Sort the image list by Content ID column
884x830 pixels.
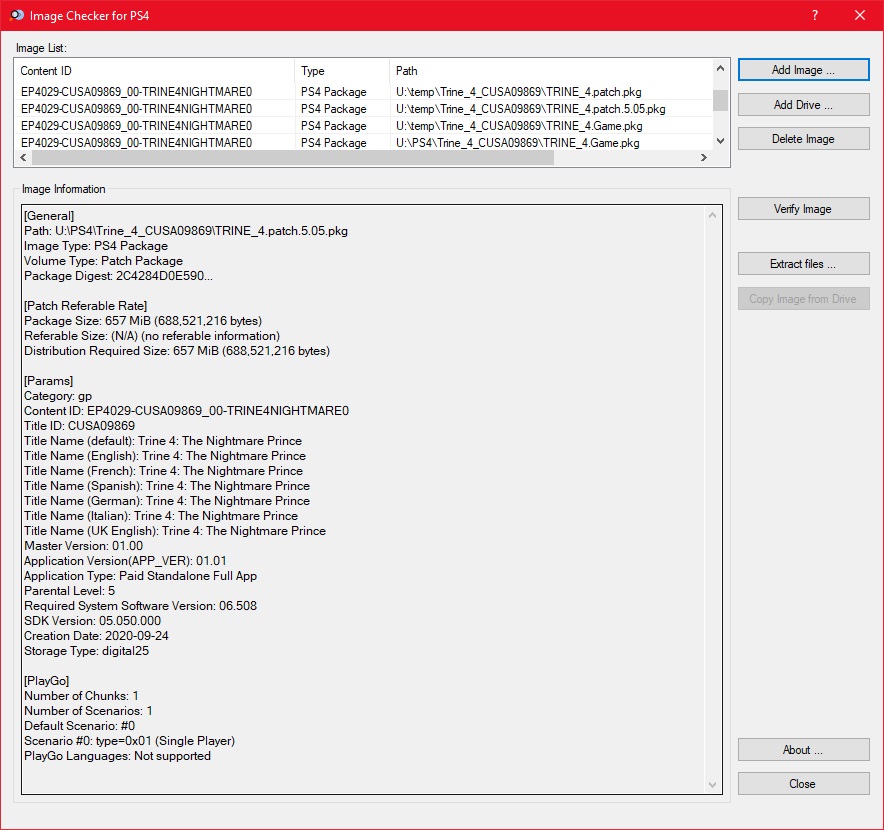(154, 71)
